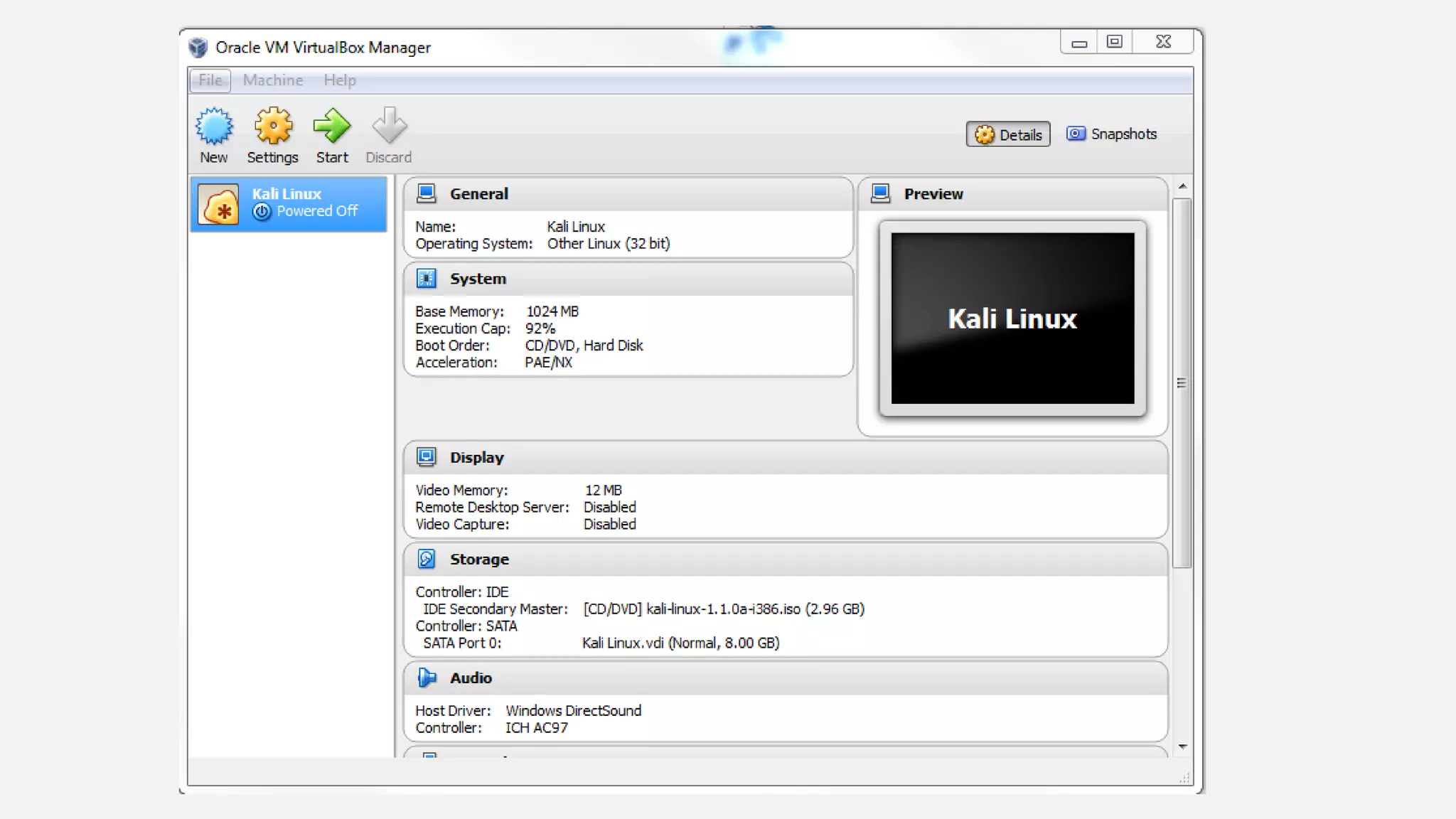Click the Kali Linux preview thumbnail
The image size is (1456, 819).
pyautogui.click(x=1012, y=318)
